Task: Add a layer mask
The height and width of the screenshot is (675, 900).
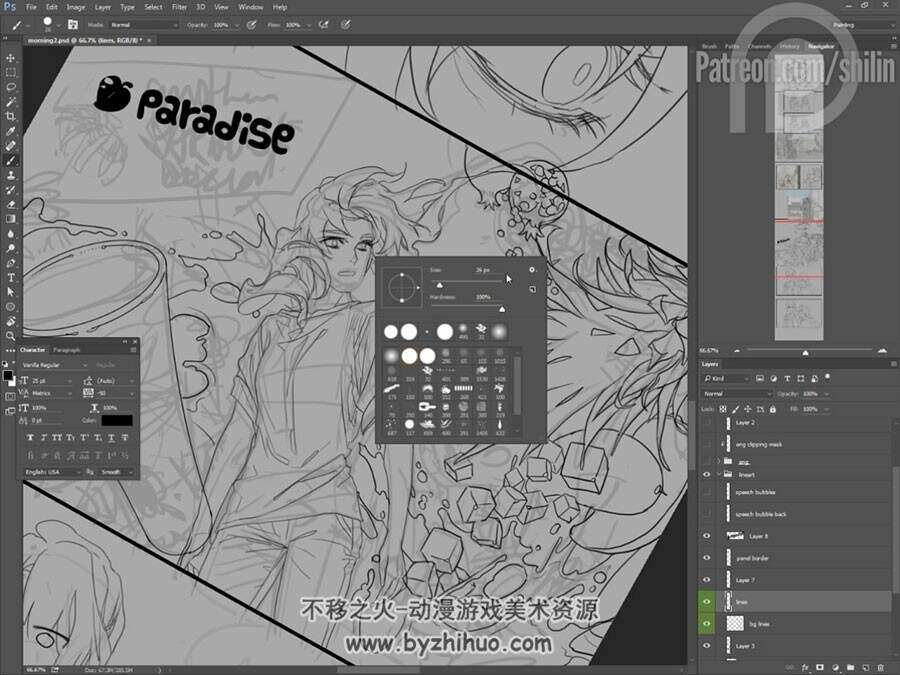Action: (x=820, y=668)
